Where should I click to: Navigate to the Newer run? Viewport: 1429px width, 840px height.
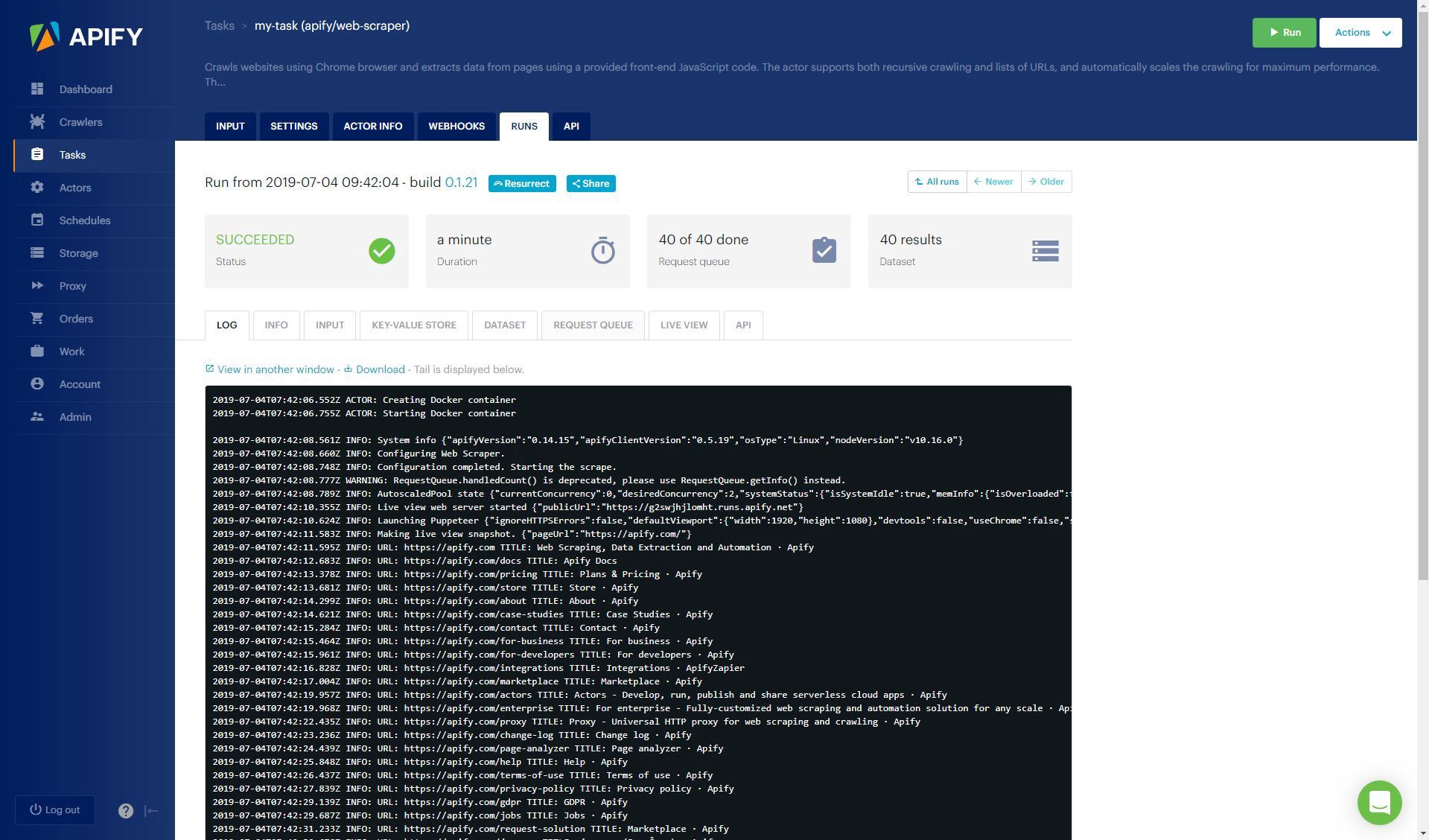tap(993, 182)
